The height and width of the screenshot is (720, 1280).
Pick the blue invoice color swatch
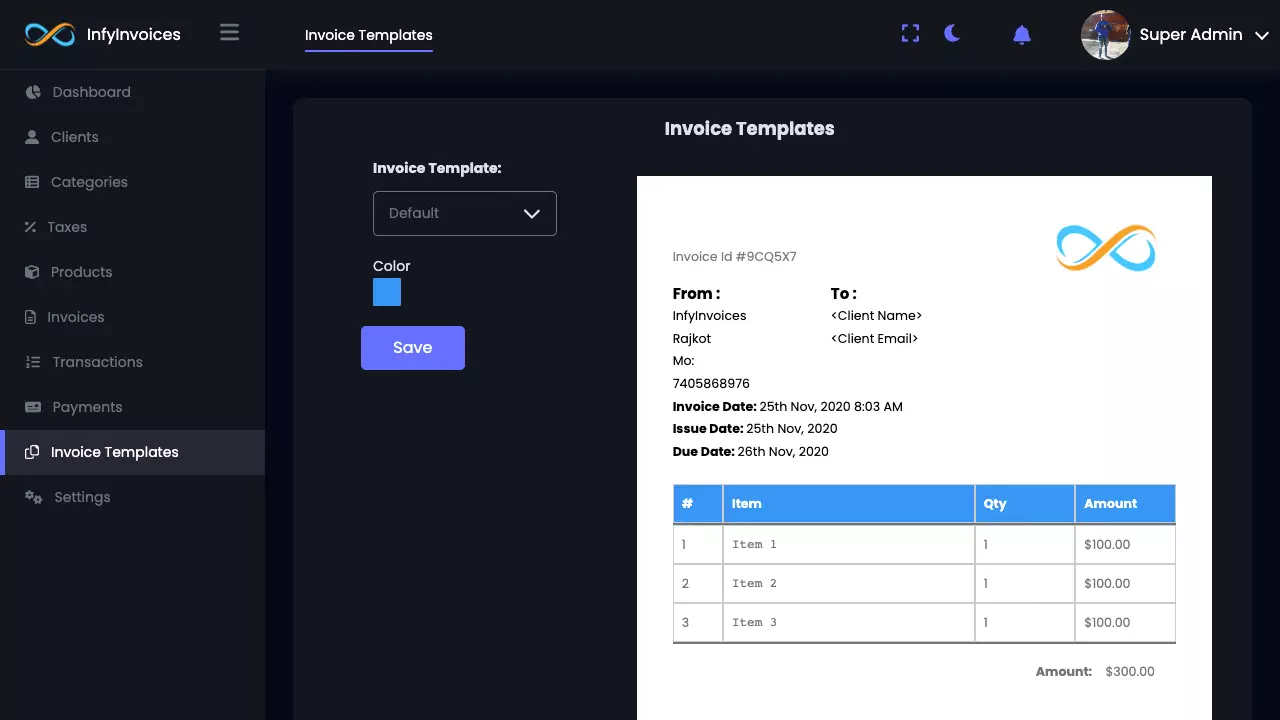tap(387, 292)
